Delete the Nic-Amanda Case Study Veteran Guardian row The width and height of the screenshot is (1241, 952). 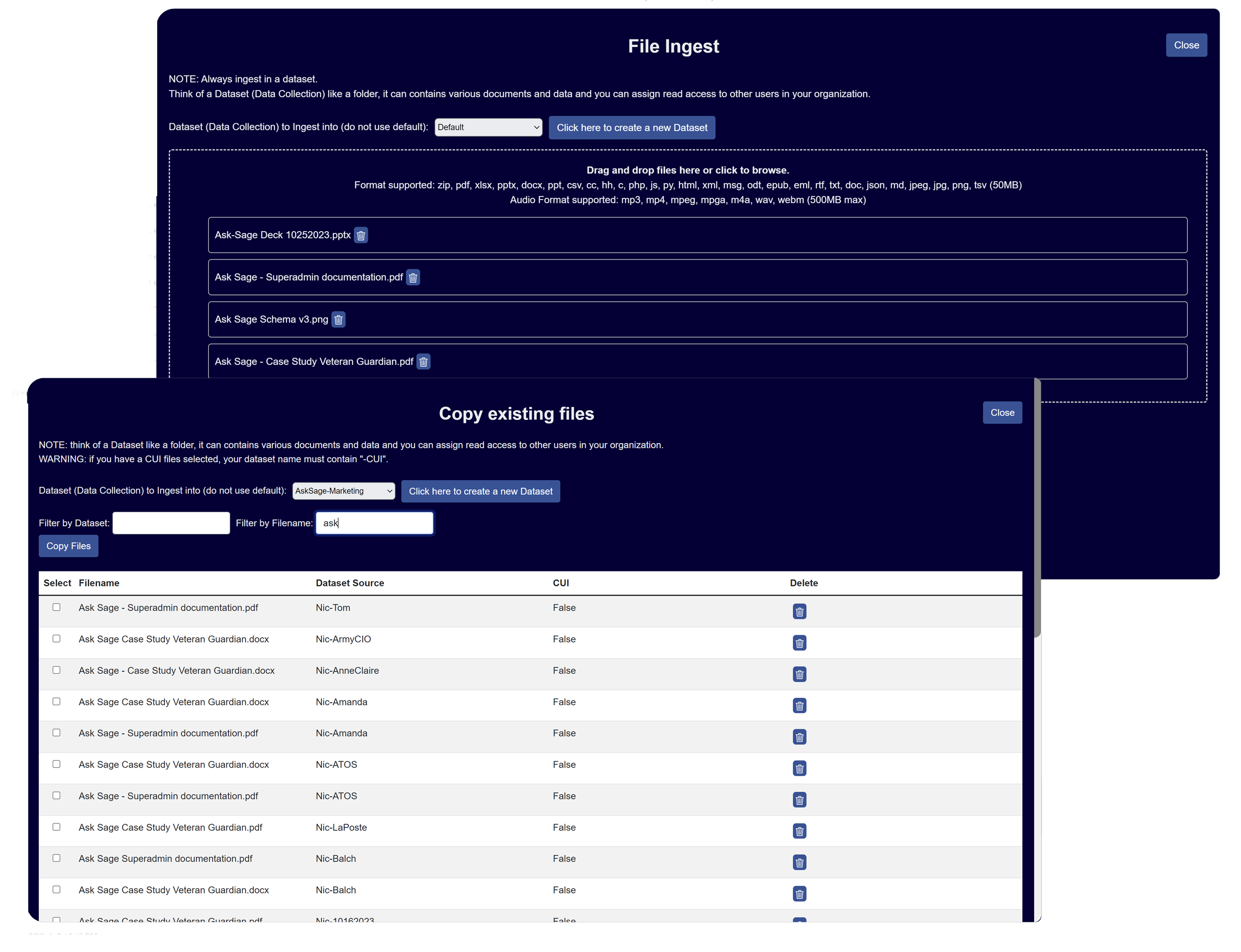point(800,706)
